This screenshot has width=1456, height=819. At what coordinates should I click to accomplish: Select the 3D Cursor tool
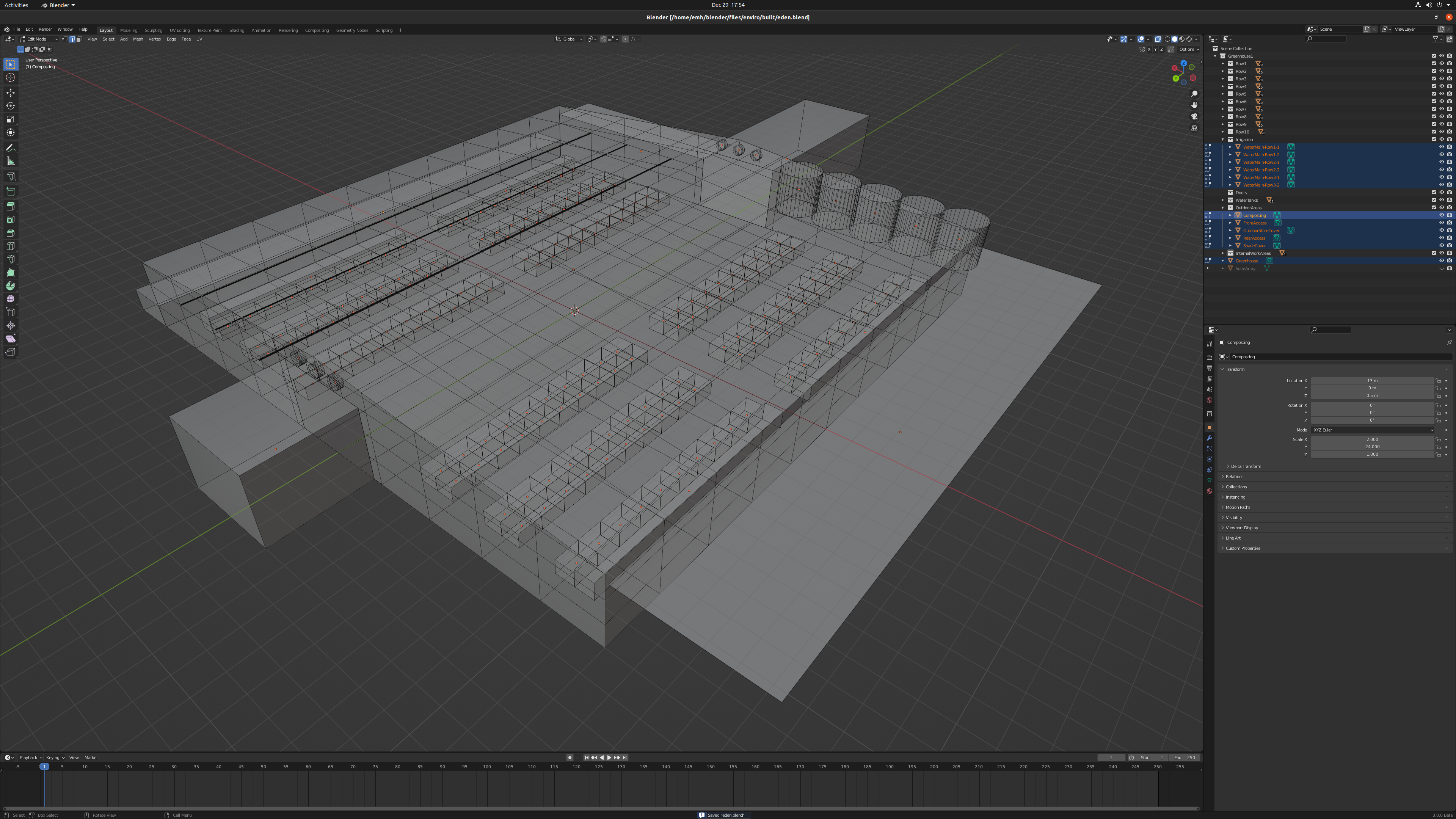(x=11, y=77)
